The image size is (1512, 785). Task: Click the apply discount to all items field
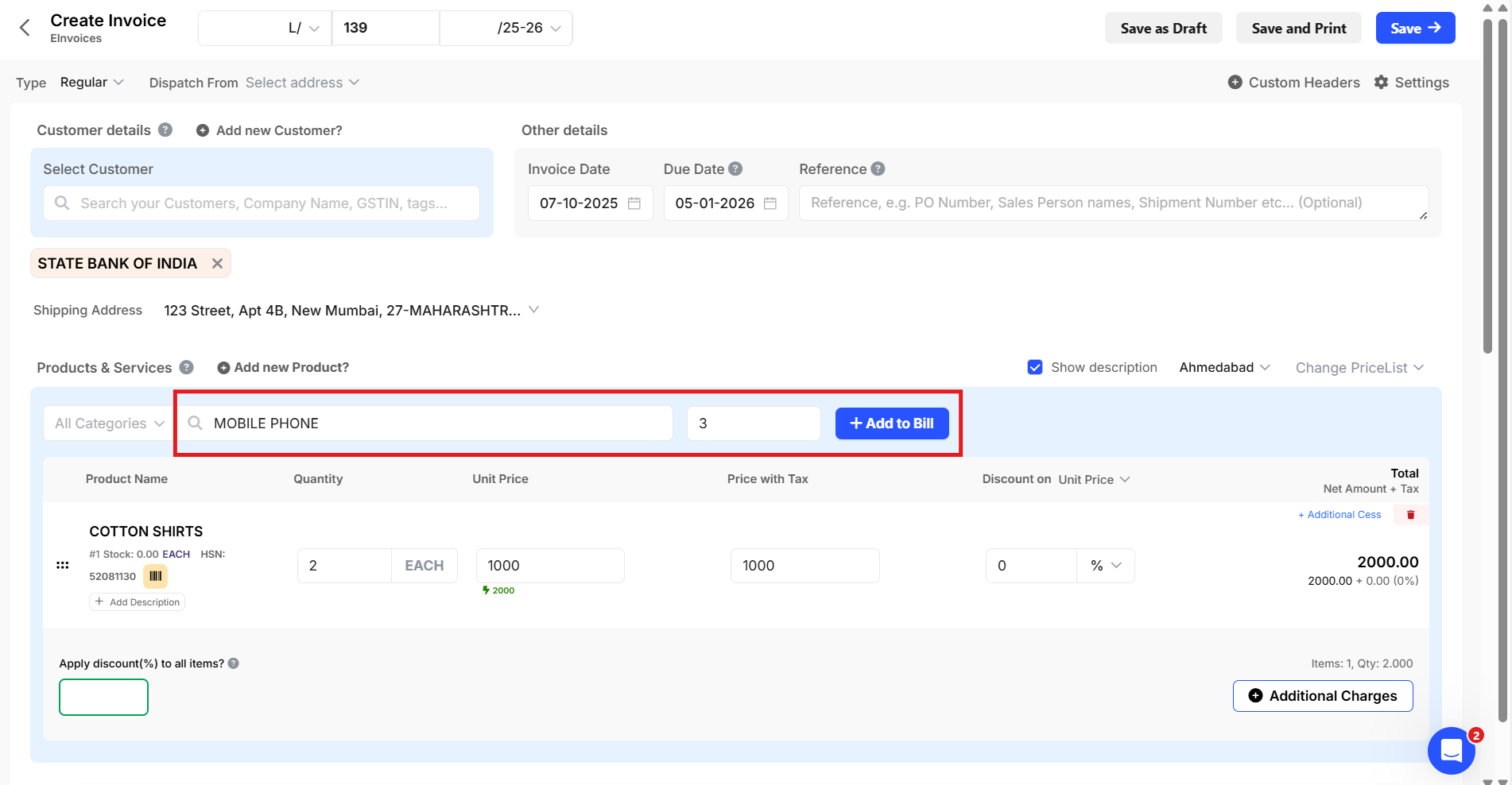pos(103,697)
